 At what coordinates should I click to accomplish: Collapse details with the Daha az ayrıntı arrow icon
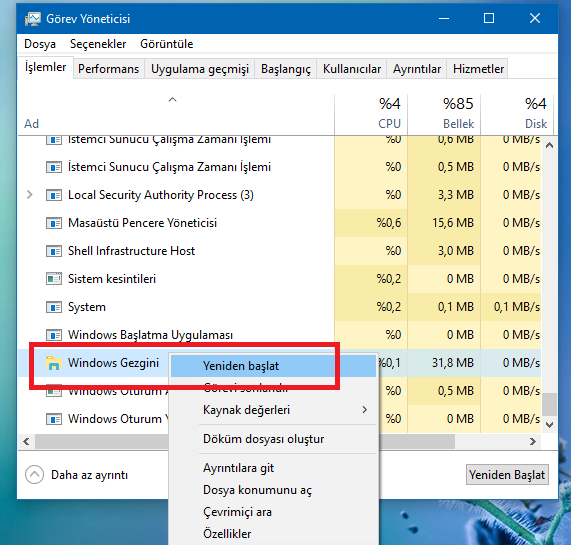coord(35,475)
